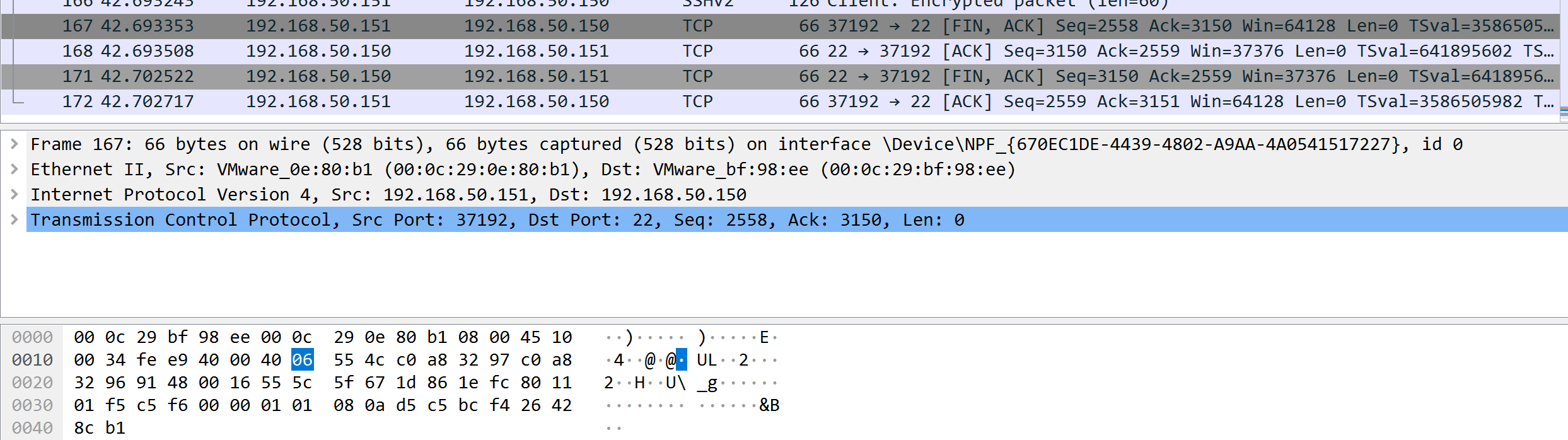The width and height of the screenshot is (1568, 440).
Task: Click hex byte 8c in row 0040
Action: (x=84, y=428)
